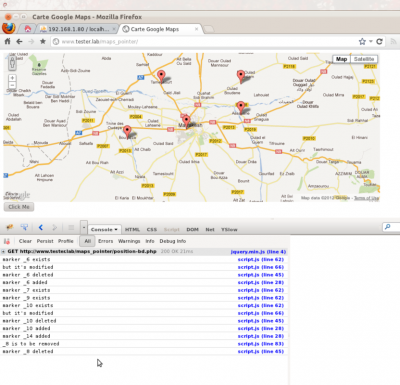Click the browser Back arrow

point(19,41)
